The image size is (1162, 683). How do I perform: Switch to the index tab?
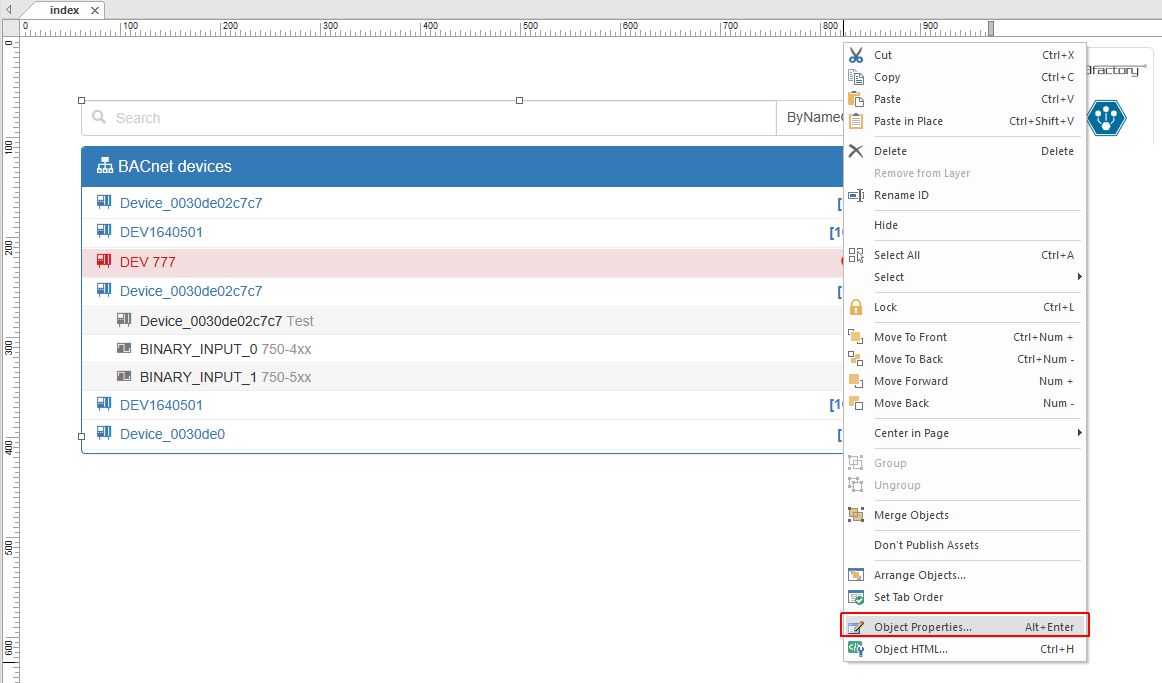click(x=64, y=10)
